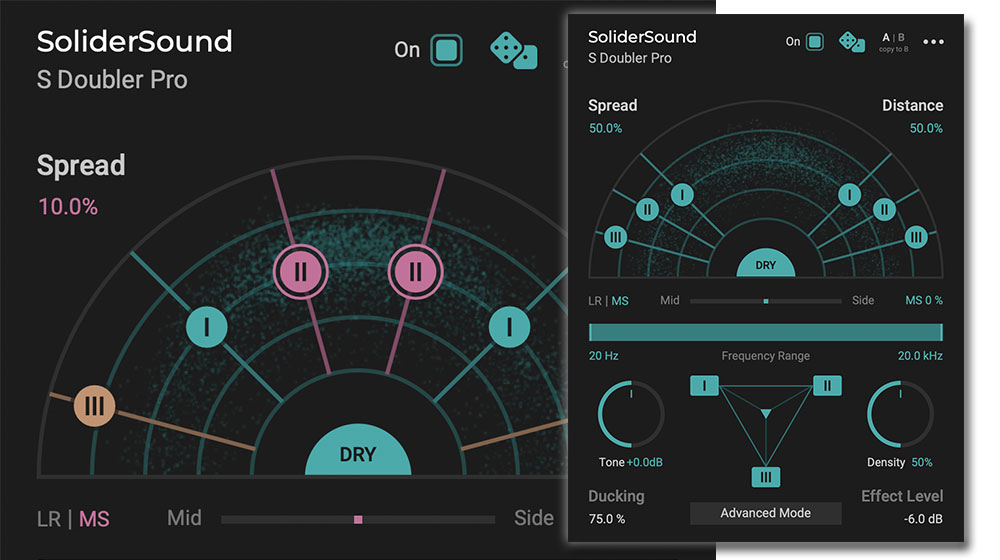
Task: Switch A|B preset comparison in small window
Action: (x=893, y=38)
